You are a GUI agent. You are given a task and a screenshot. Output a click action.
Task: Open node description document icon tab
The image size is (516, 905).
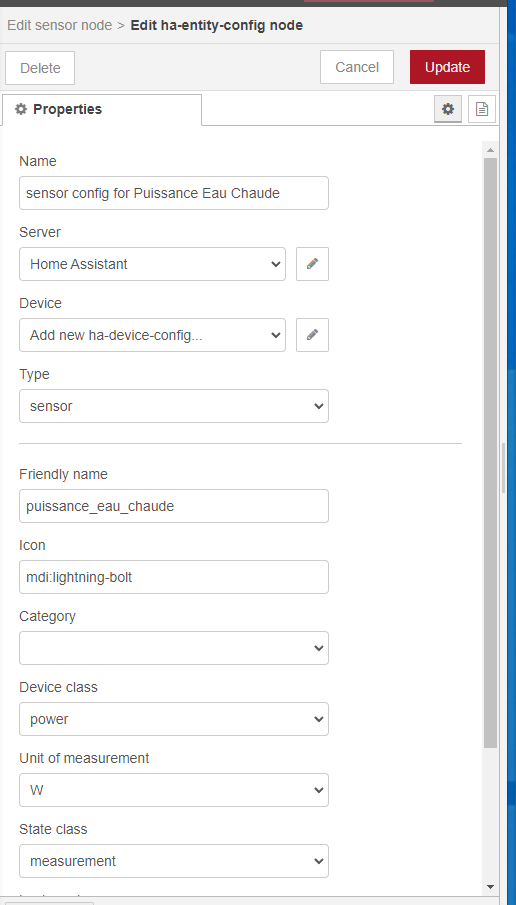pyautogui.click(x=482, y=109)
